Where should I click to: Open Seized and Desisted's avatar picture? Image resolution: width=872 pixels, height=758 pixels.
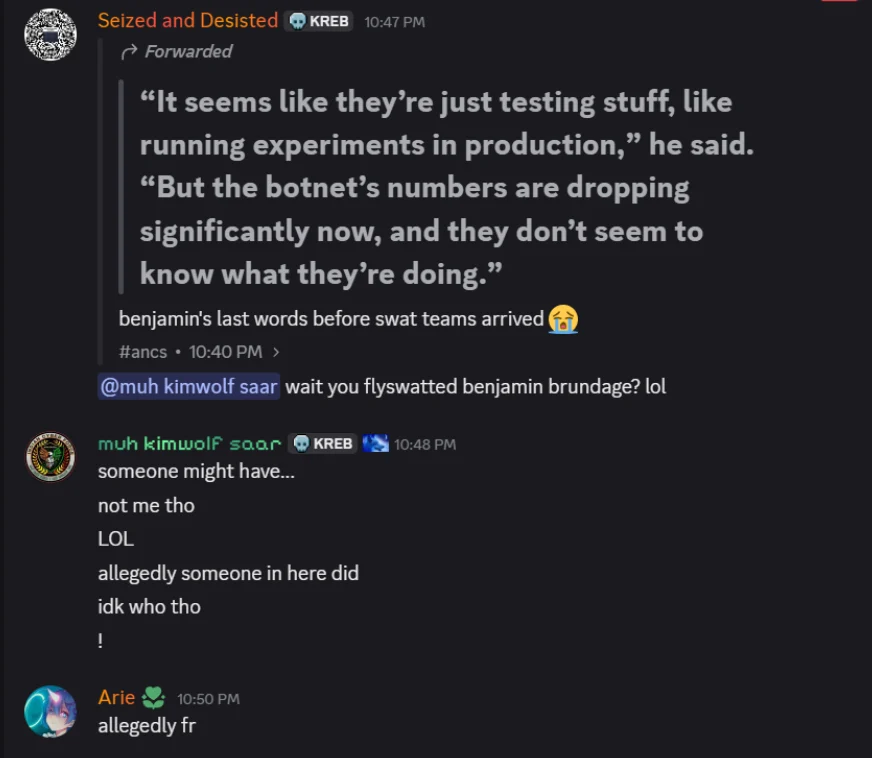pyautogui.click(x=48, y=34)
